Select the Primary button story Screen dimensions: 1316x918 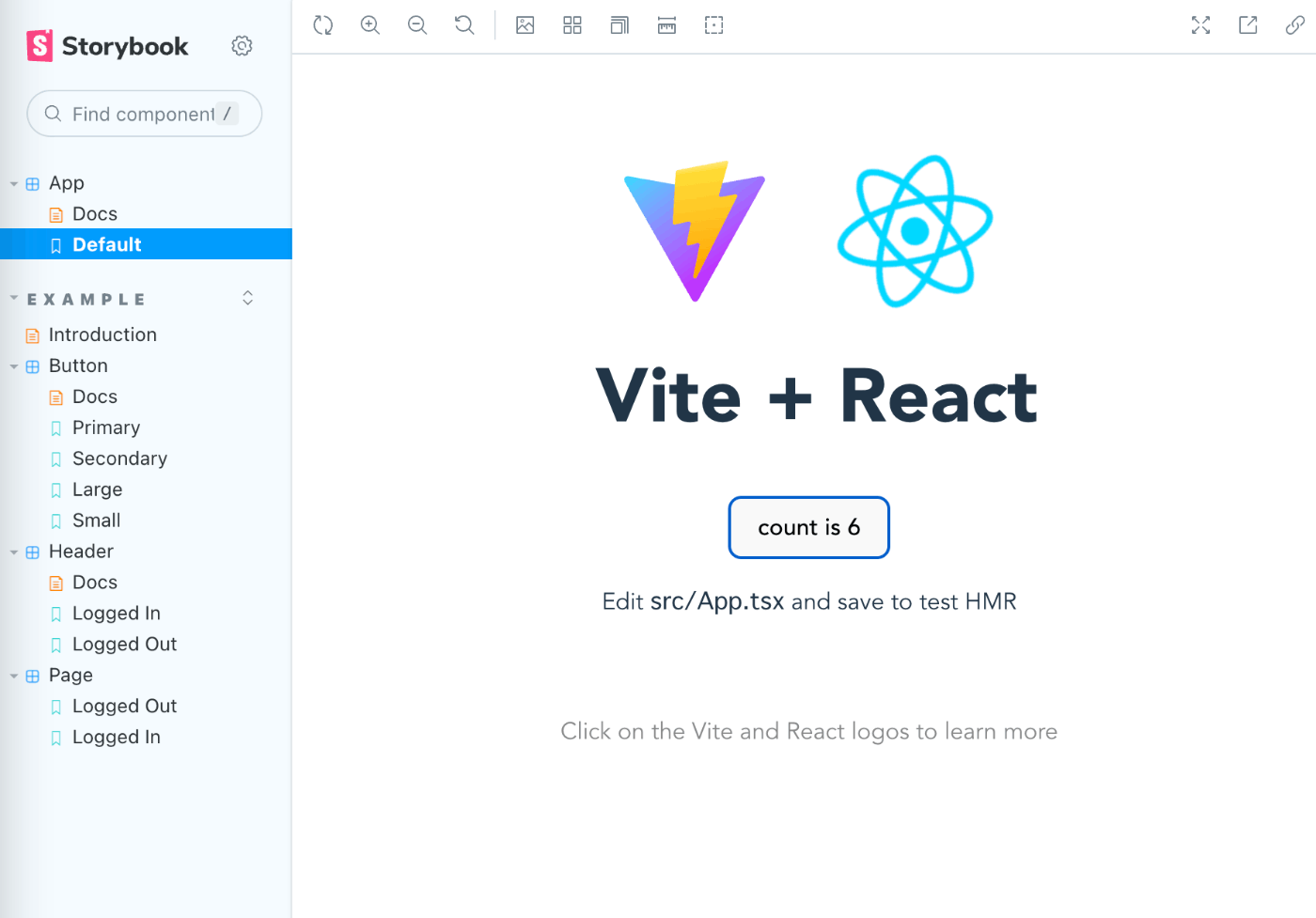(106, 428)
